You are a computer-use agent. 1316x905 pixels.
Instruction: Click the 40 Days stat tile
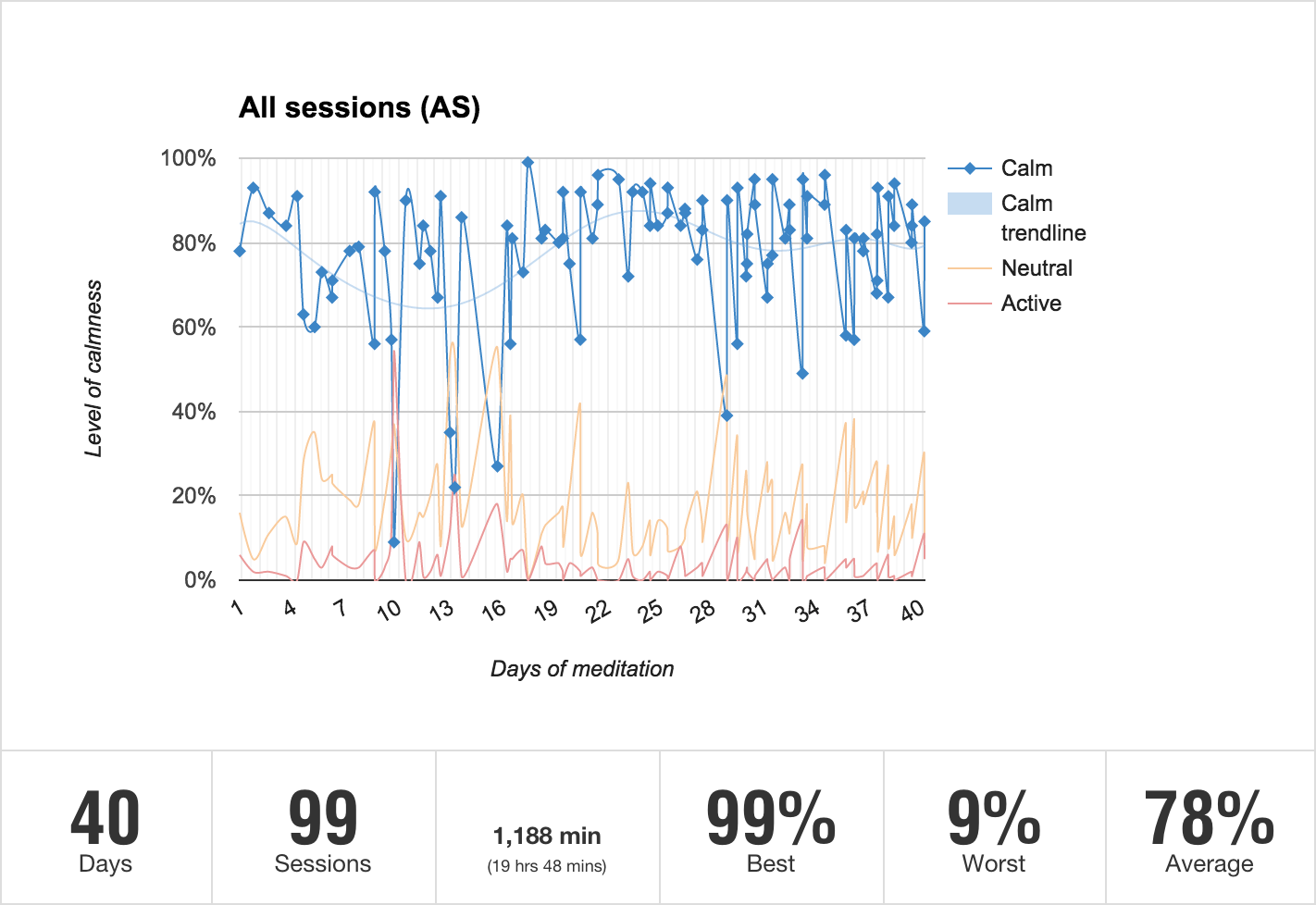click(x=106, y=828)
